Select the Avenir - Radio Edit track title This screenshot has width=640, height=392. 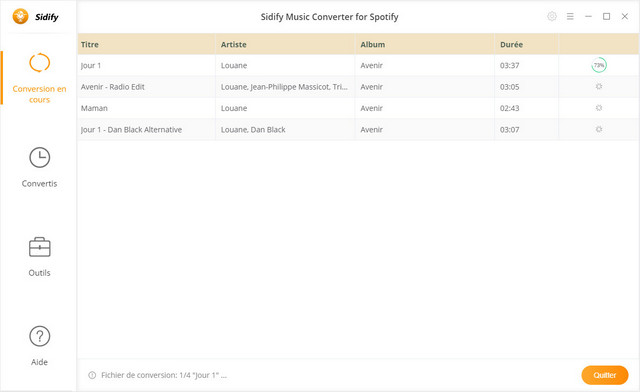click(x=113, y=87)
